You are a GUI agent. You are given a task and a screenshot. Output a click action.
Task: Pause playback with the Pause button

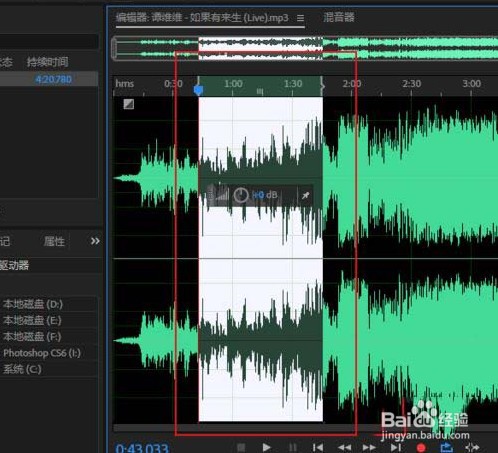pyautogui.click(x=292, y=447)
